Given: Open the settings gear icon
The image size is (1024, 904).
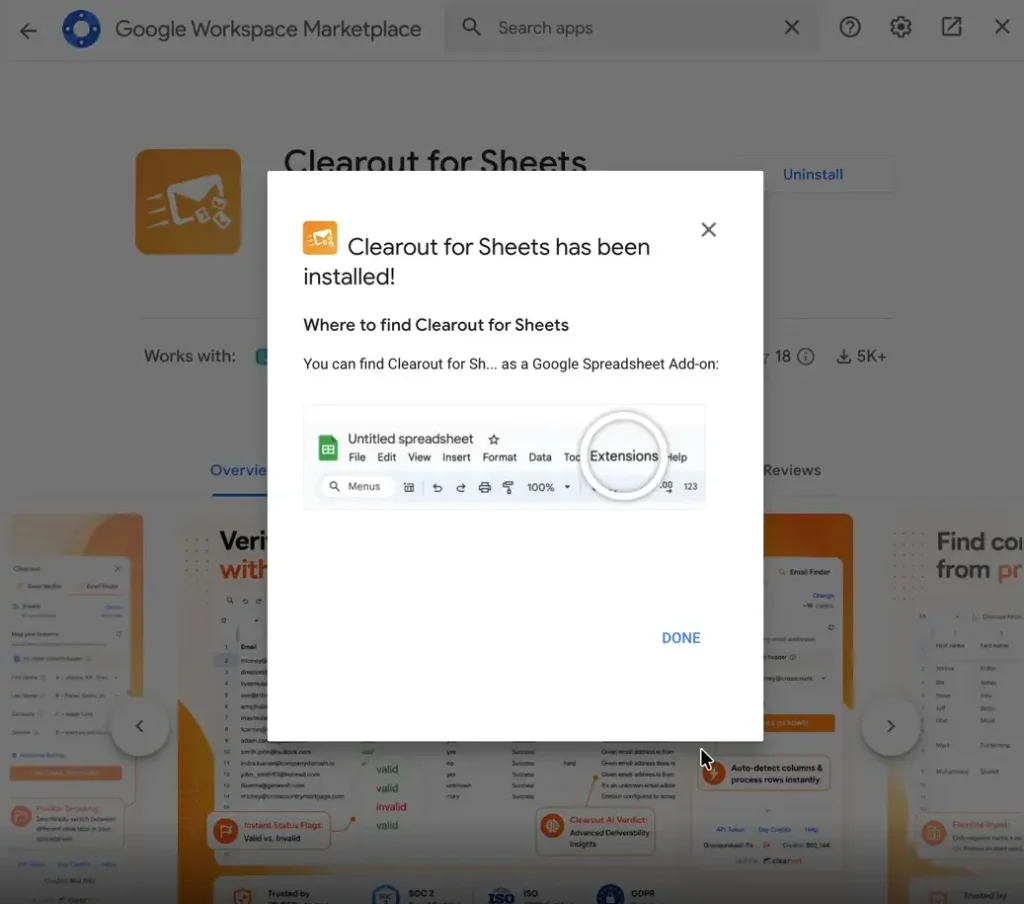Looking at the screenshot, I should pyautogui.click(x=901, y=27).
